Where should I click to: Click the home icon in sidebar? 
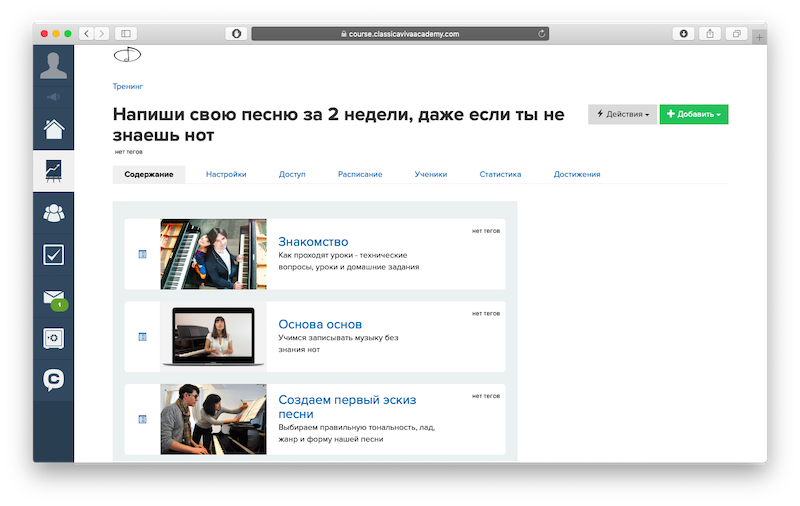tap(55, 129)
